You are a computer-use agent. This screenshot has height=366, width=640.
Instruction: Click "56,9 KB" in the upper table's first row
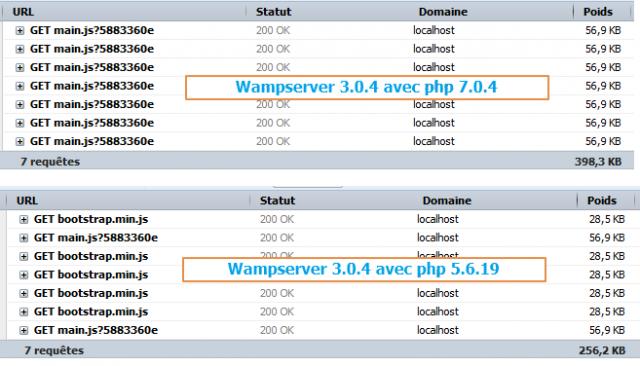coord(603,31)
